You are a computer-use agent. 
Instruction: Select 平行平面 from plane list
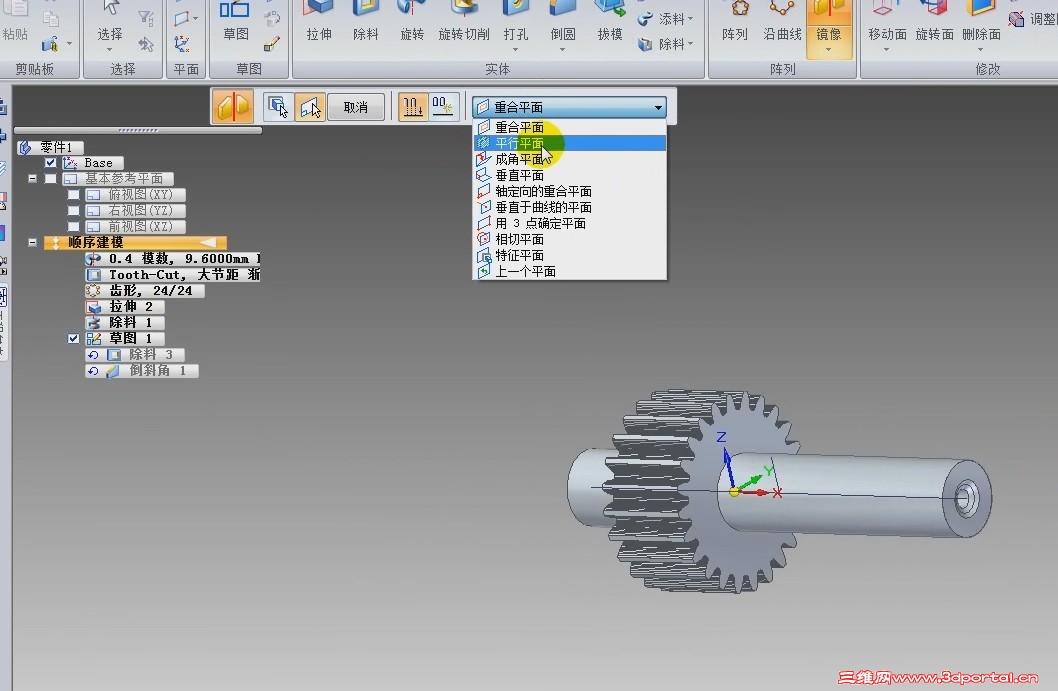click(569, 143)
